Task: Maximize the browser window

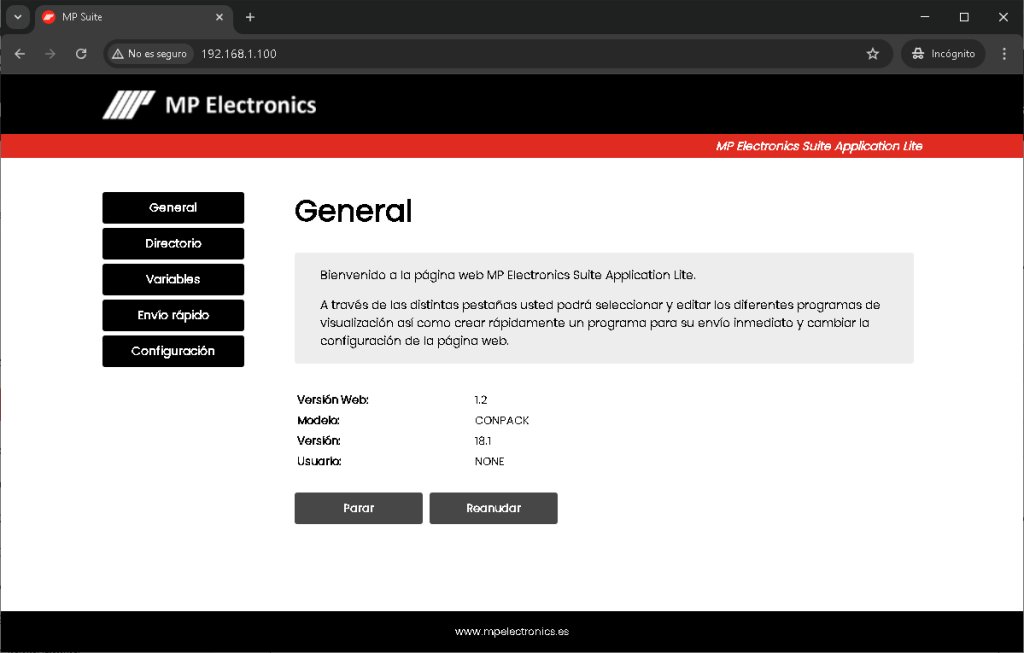Action: point(964,17)
